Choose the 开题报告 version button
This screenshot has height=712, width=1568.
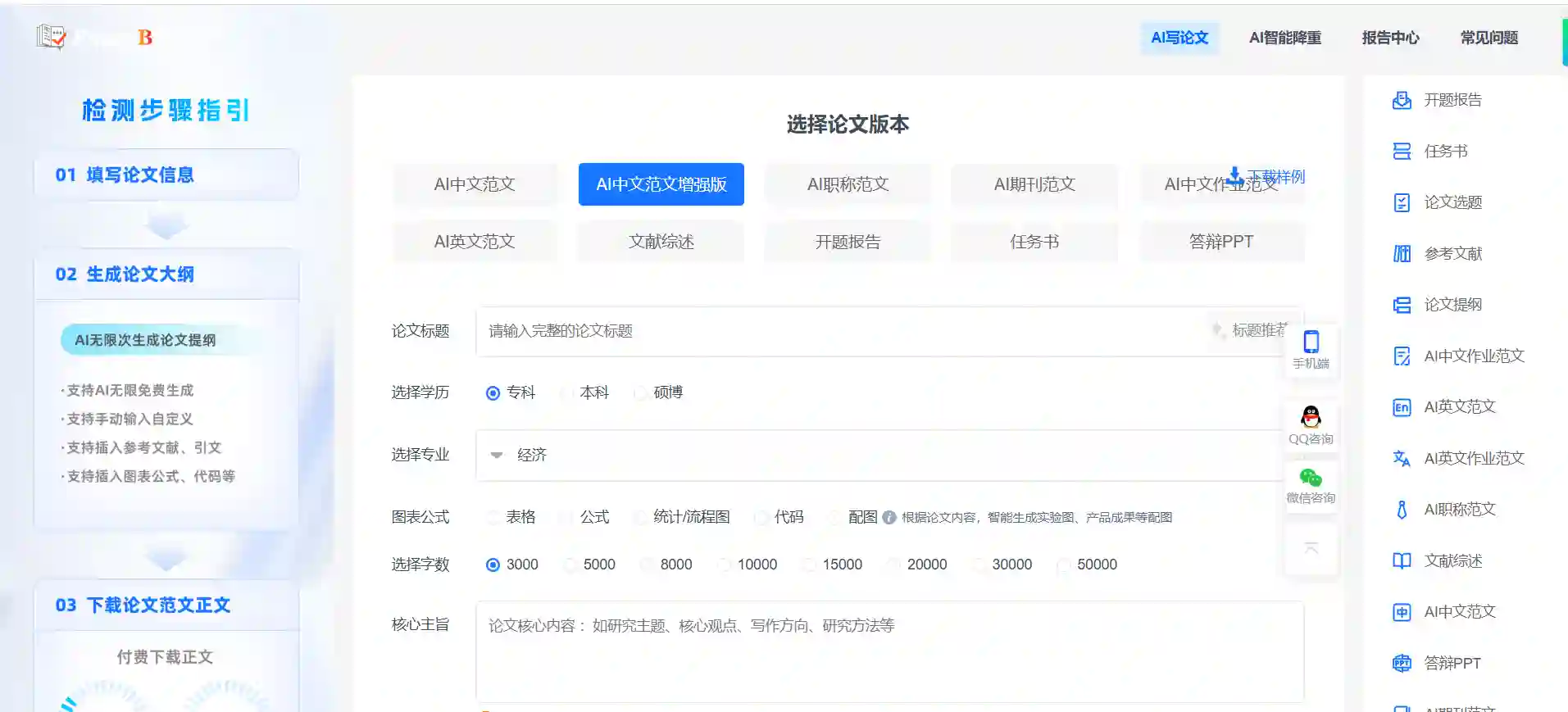[x=848, y=242]
